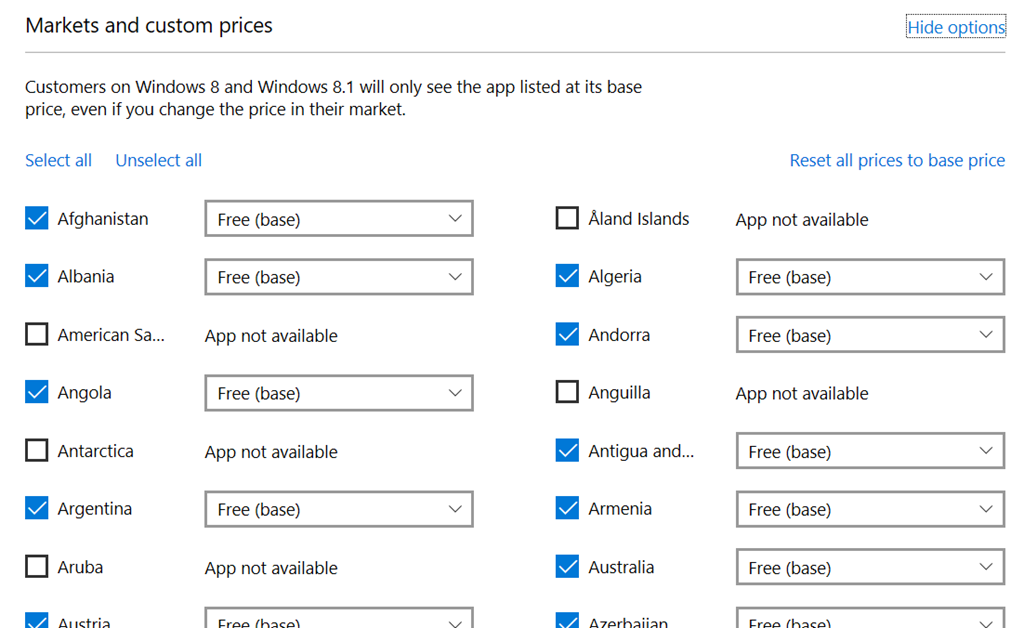Click Reset all prices to base price

pyautogui.click(x=897, y=160)
